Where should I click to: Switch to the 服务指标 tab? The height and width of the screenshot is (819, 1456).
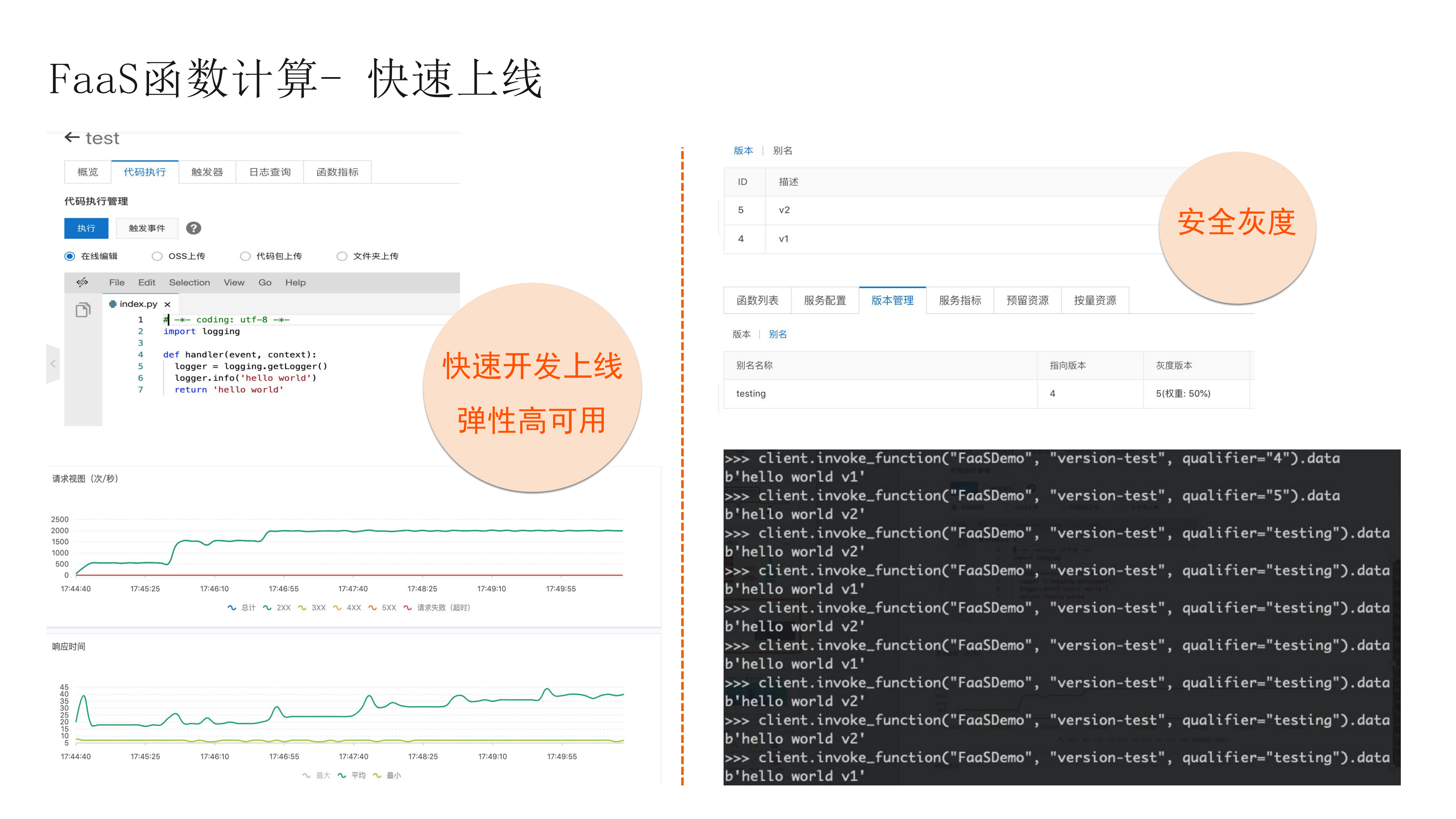[x=960, y=300]
